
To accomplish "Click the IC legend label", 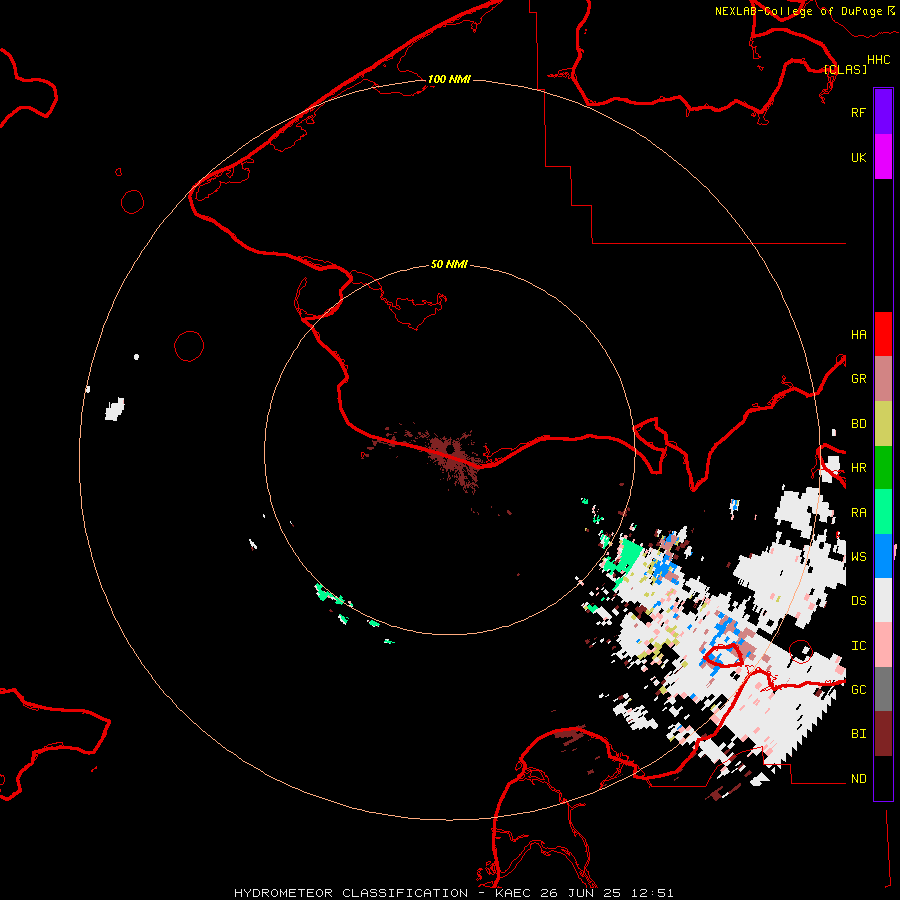I will pos(858,646).
